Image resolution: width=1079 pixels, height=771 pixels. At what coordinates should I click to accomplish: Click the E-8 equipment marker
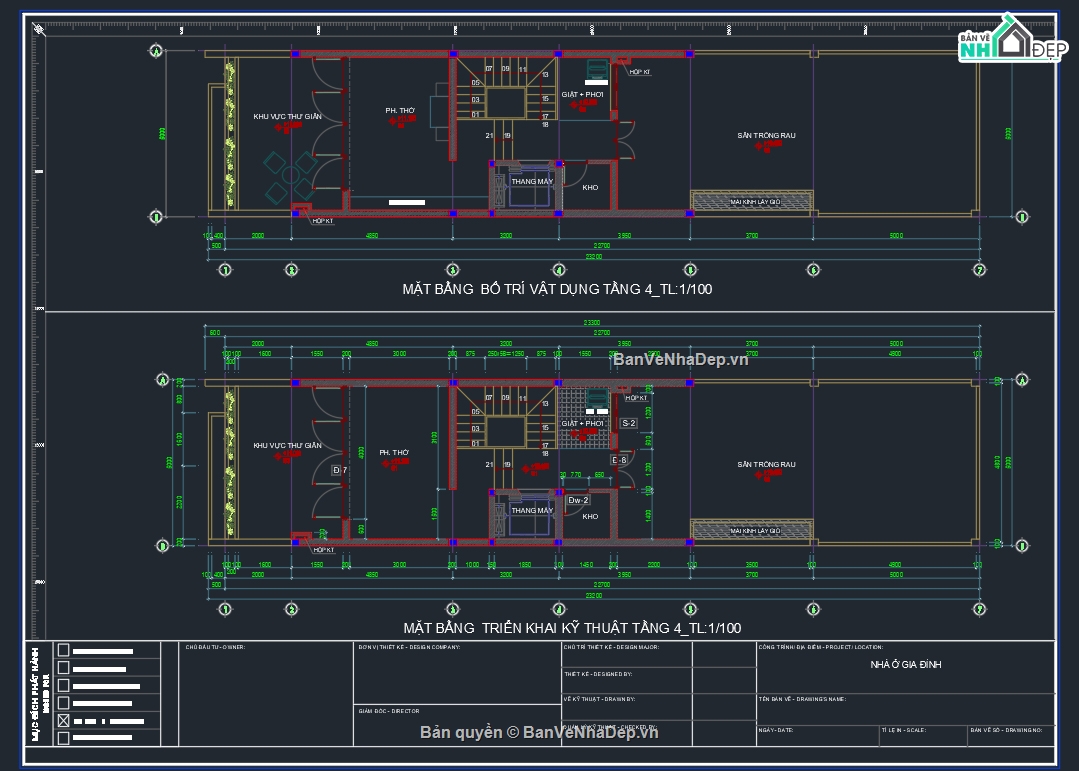(620, 459)
